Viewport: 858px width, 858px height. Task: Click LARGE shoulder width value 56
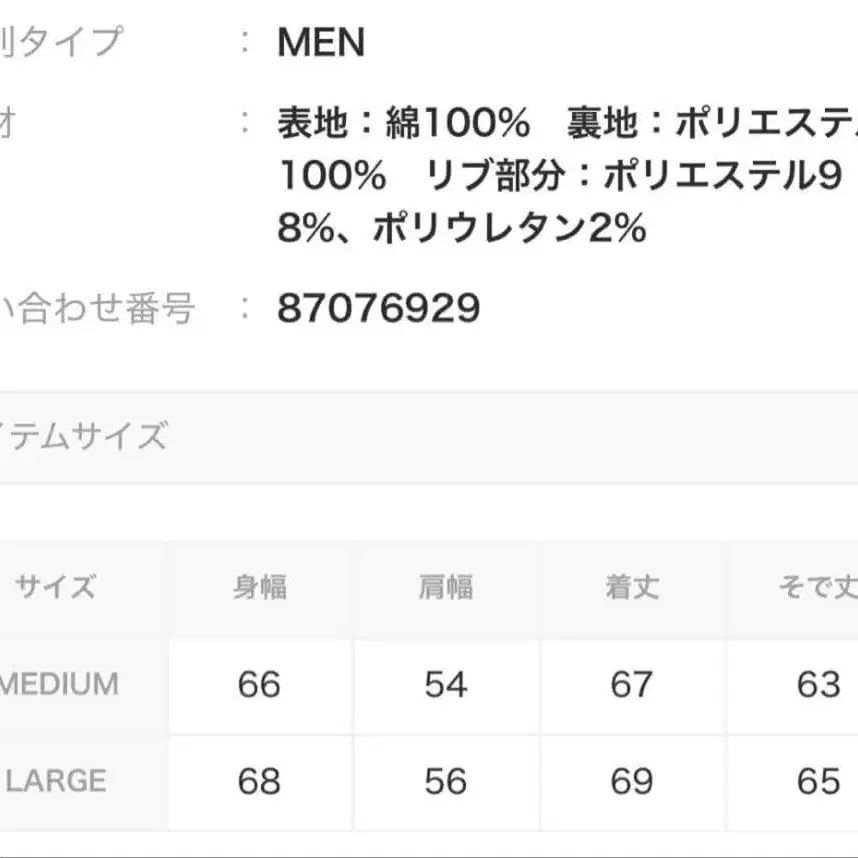coord(445,781)
